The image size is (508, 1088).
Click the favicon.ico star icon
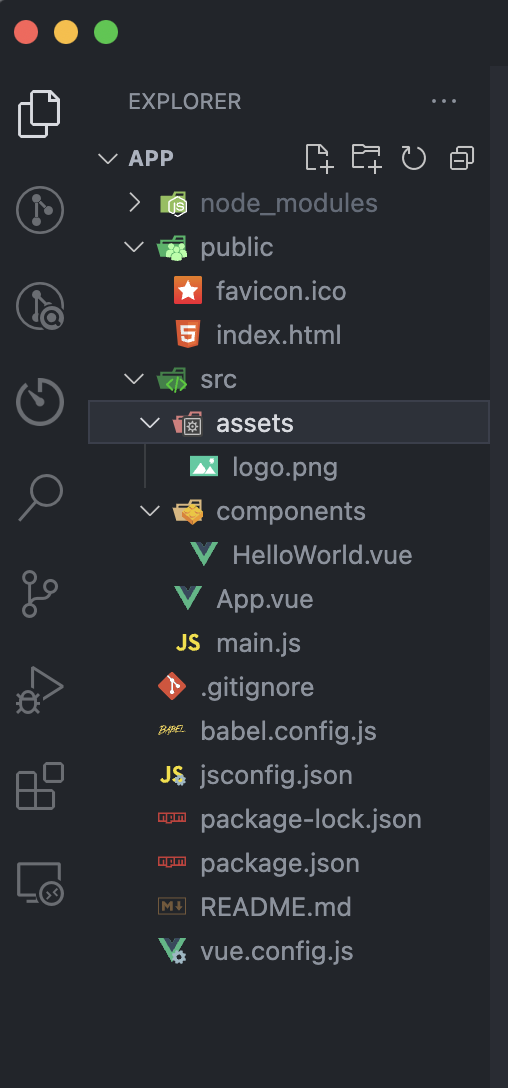pos(188,291)
